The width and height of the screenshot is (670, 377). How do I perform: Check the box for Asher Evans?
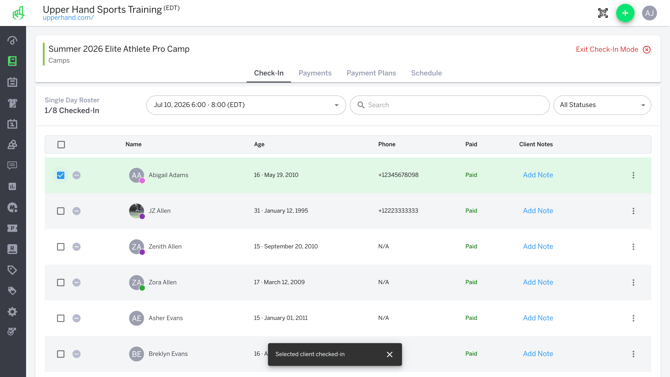tap(61, 318)
